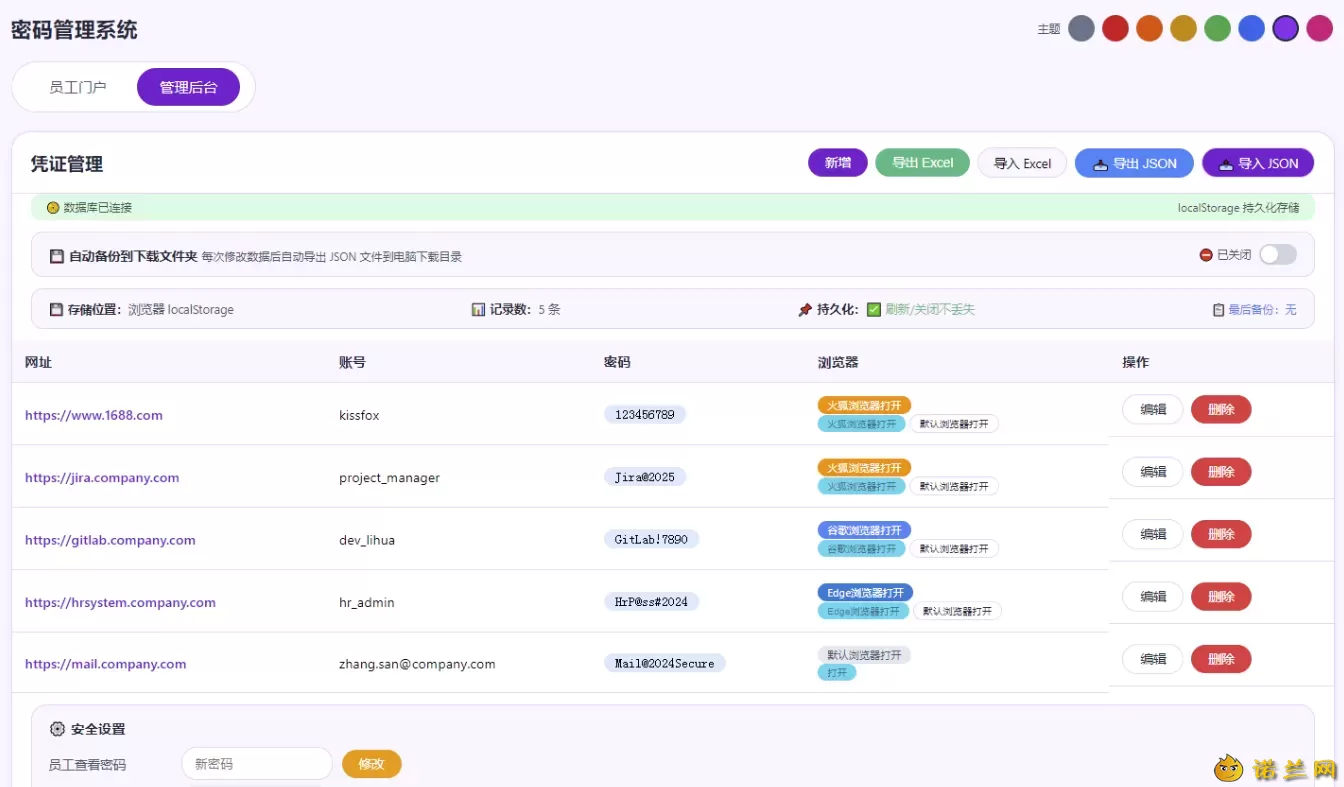Click 默认浏览器打开 in the jira row
The image size is (1344, 787).
(954, 486)
